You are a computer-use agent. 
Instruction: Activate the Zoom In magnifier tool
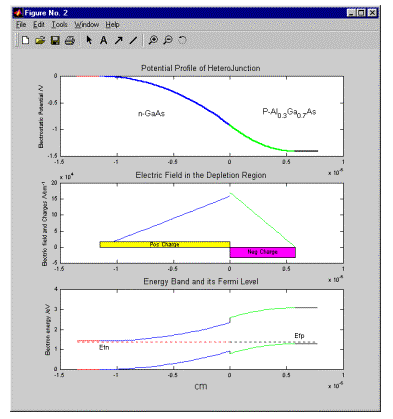pyautogui.click(x=153, y=40)
